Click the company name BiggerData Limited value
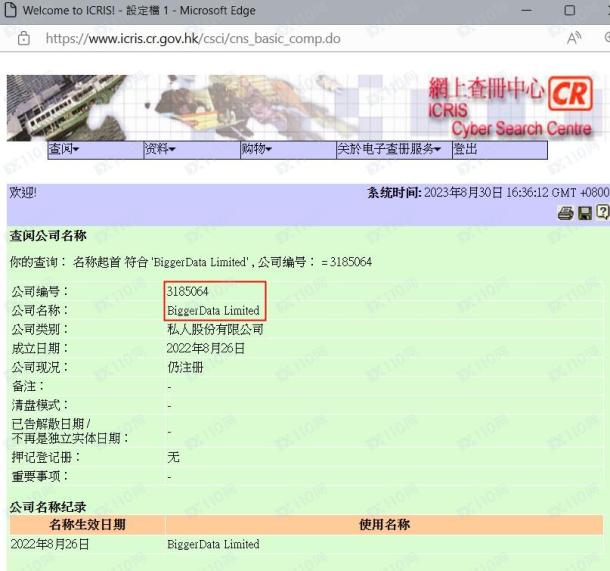Viewport: 610px width, 571px height. (213, 310)
